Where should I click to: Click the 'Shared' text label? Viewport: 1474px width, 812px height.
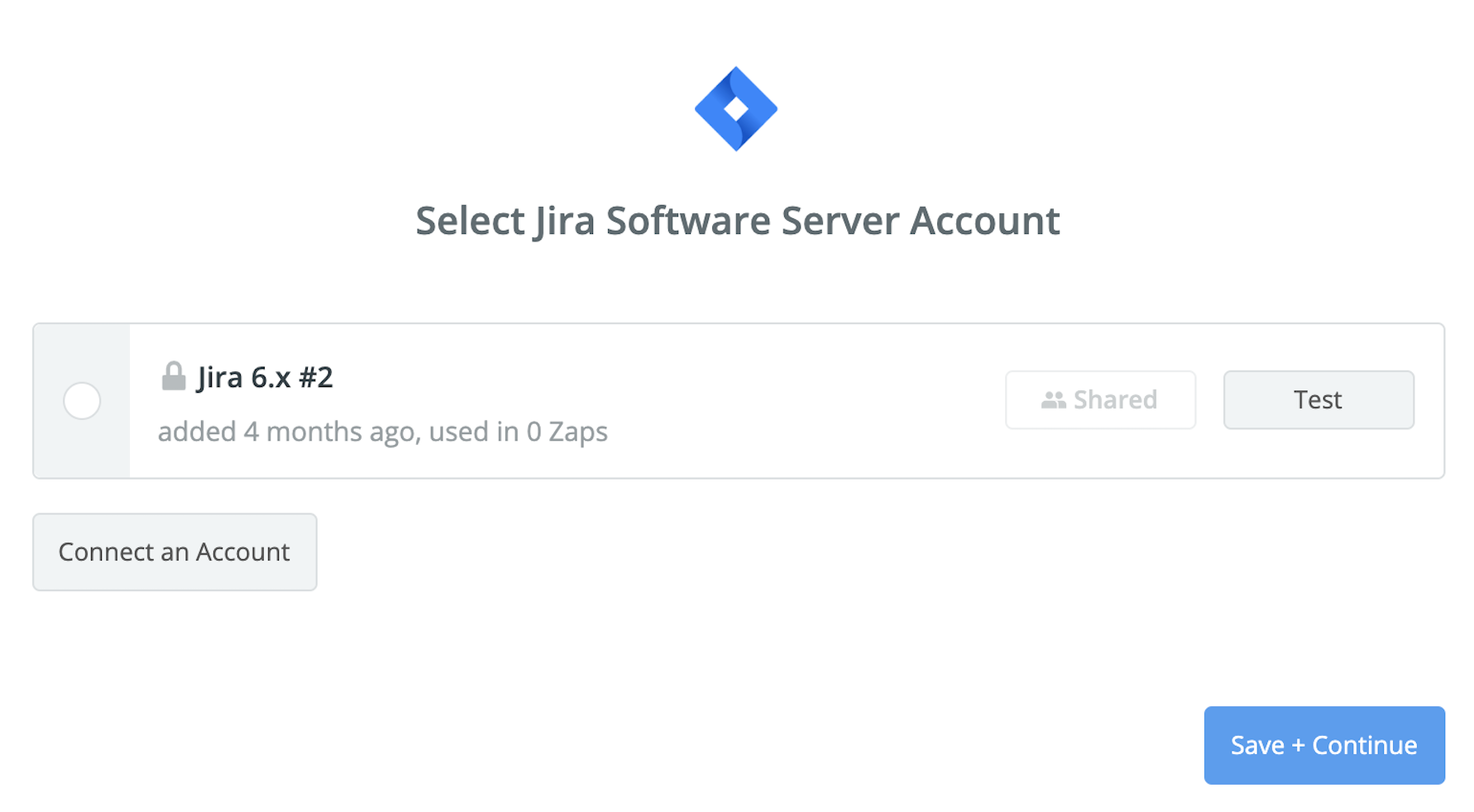[x=1115, y=400]
